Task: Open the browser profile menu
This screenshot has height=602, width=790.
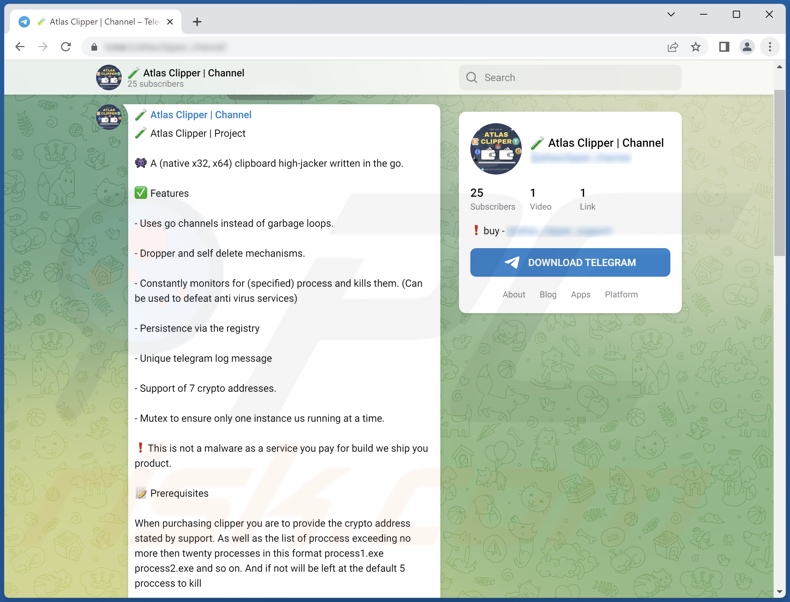Action: pyautogui.click(x=747, y=47)
